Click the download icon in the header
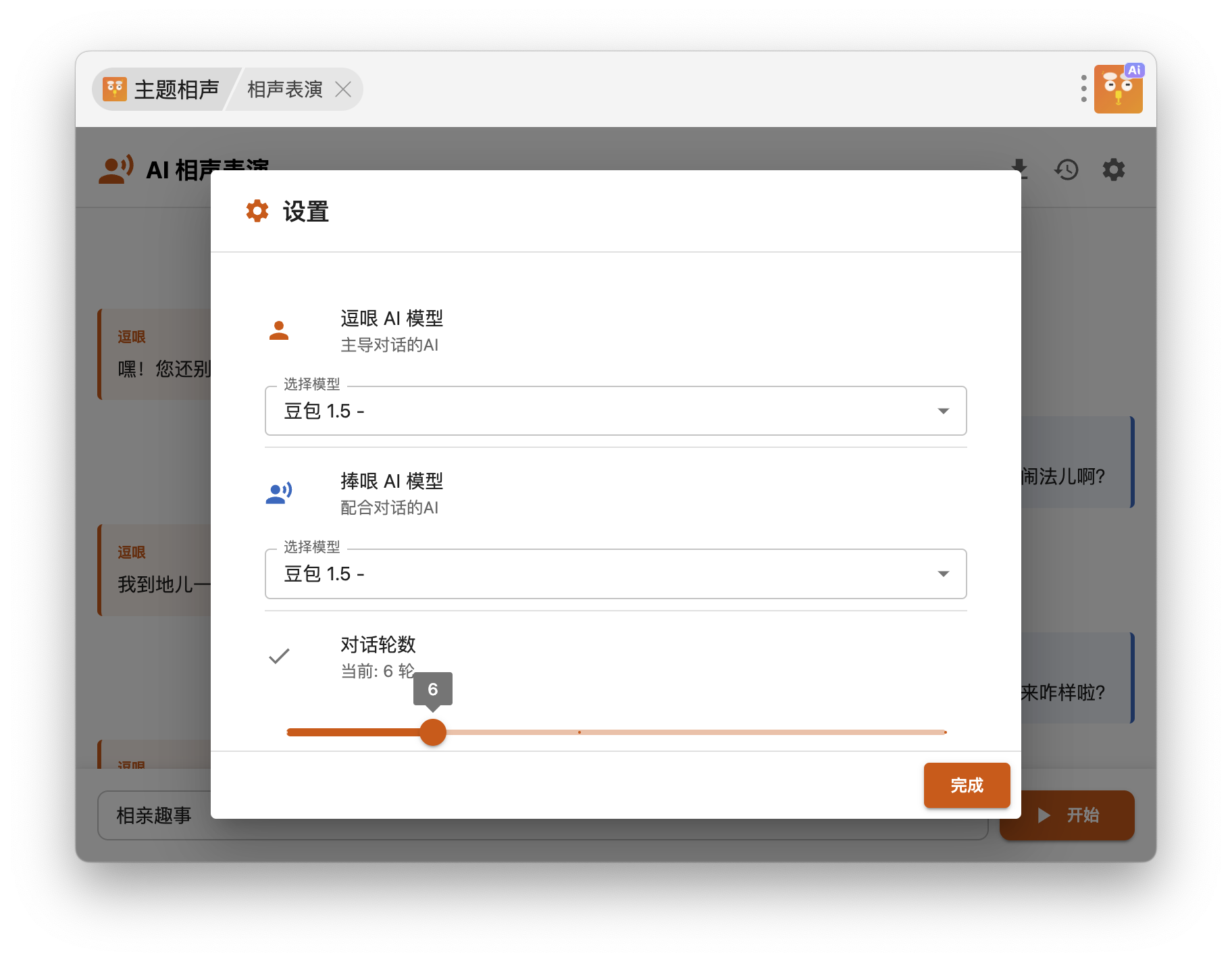Image resolution: width=1232 pixels, height=962 pixels. (1019, 169)
